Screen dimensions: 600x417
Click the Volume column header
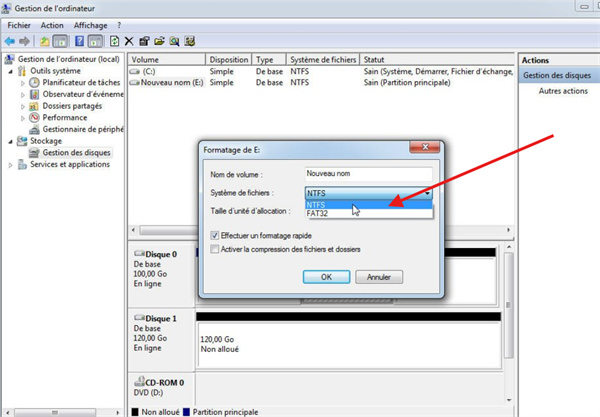(x=167, y=60)
